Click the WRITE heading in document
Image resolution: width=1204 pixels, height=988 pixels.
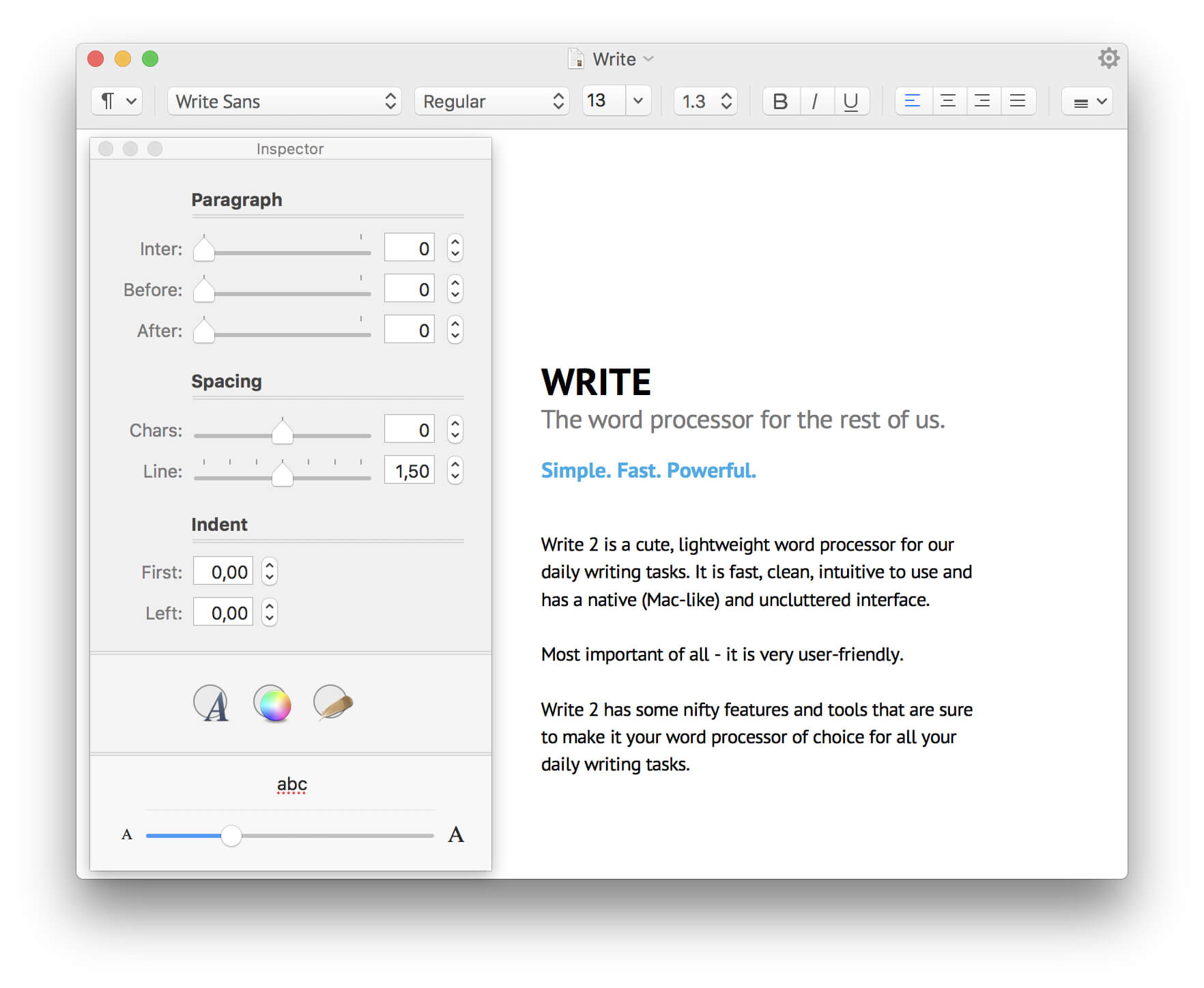tap(596, 383)
